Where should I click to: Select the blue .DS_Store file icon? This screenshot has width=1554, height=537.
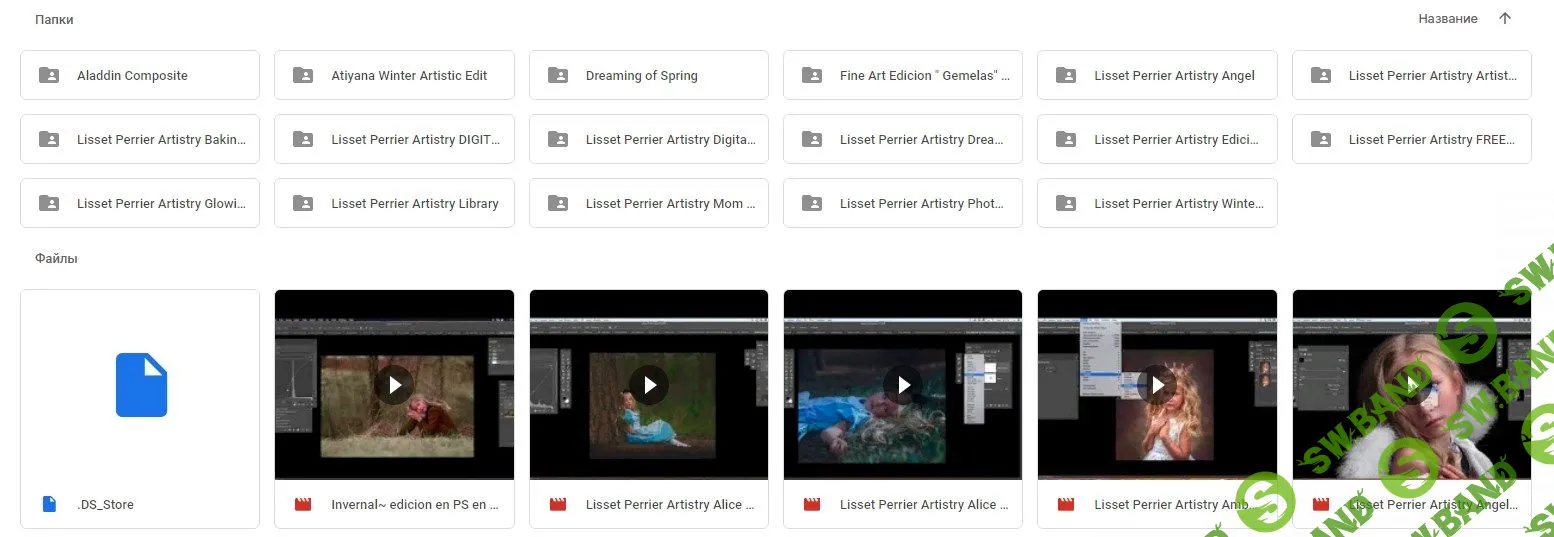pos(141,384)
